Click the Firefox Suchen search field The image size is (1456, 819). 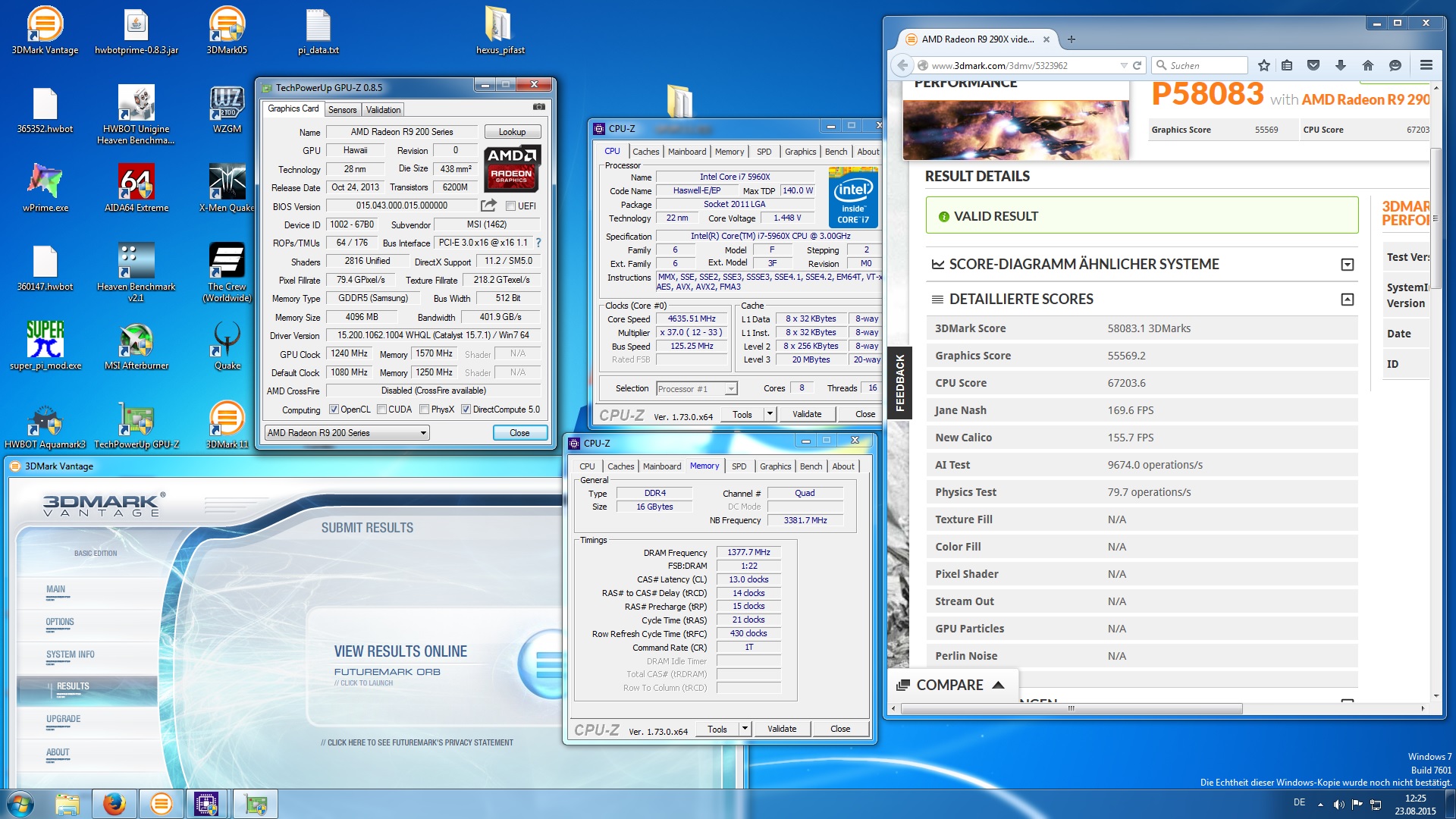tap(1201, 65)
